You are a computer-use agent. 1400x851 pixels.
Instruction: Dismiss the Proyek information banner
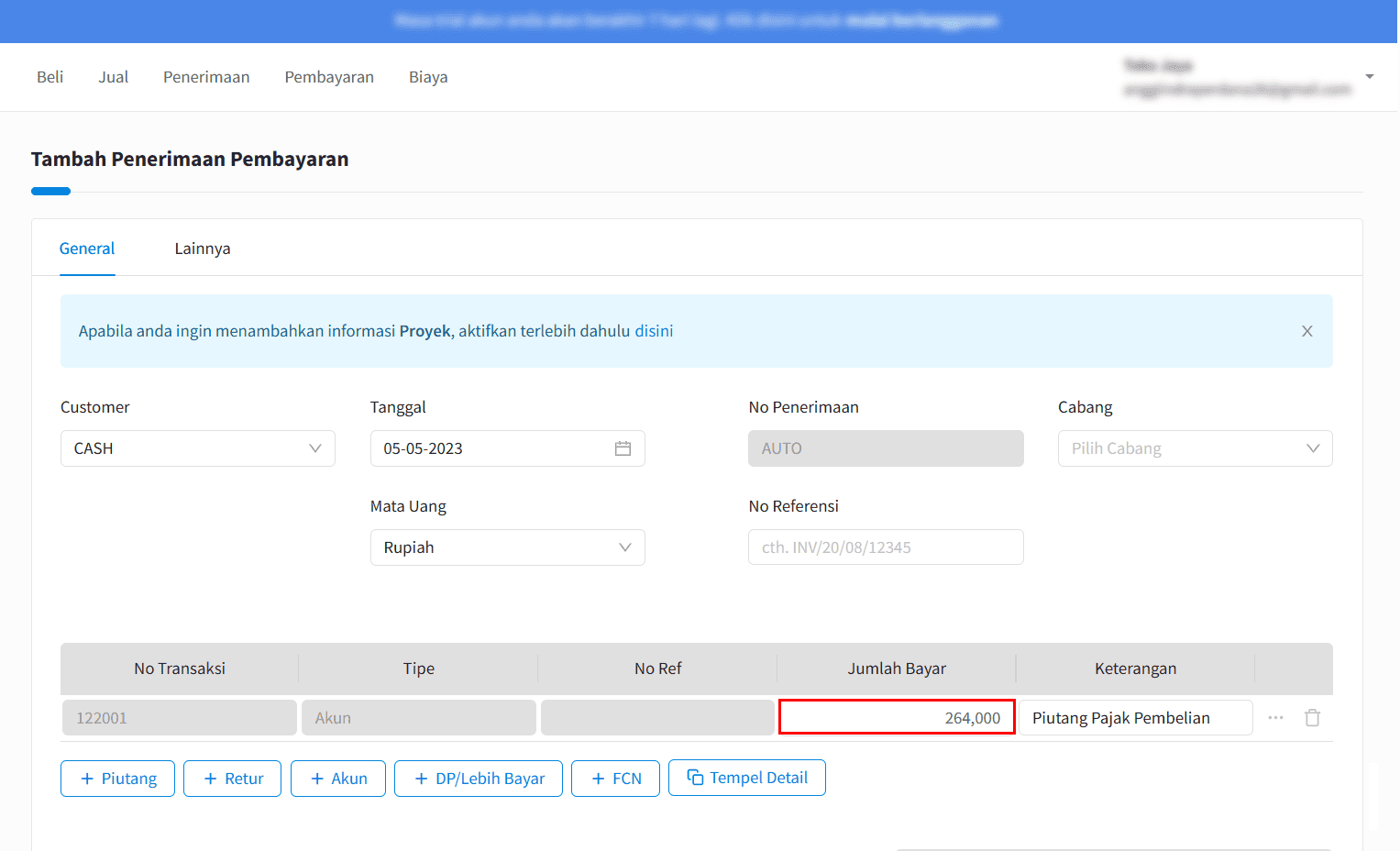[1306, 331]
